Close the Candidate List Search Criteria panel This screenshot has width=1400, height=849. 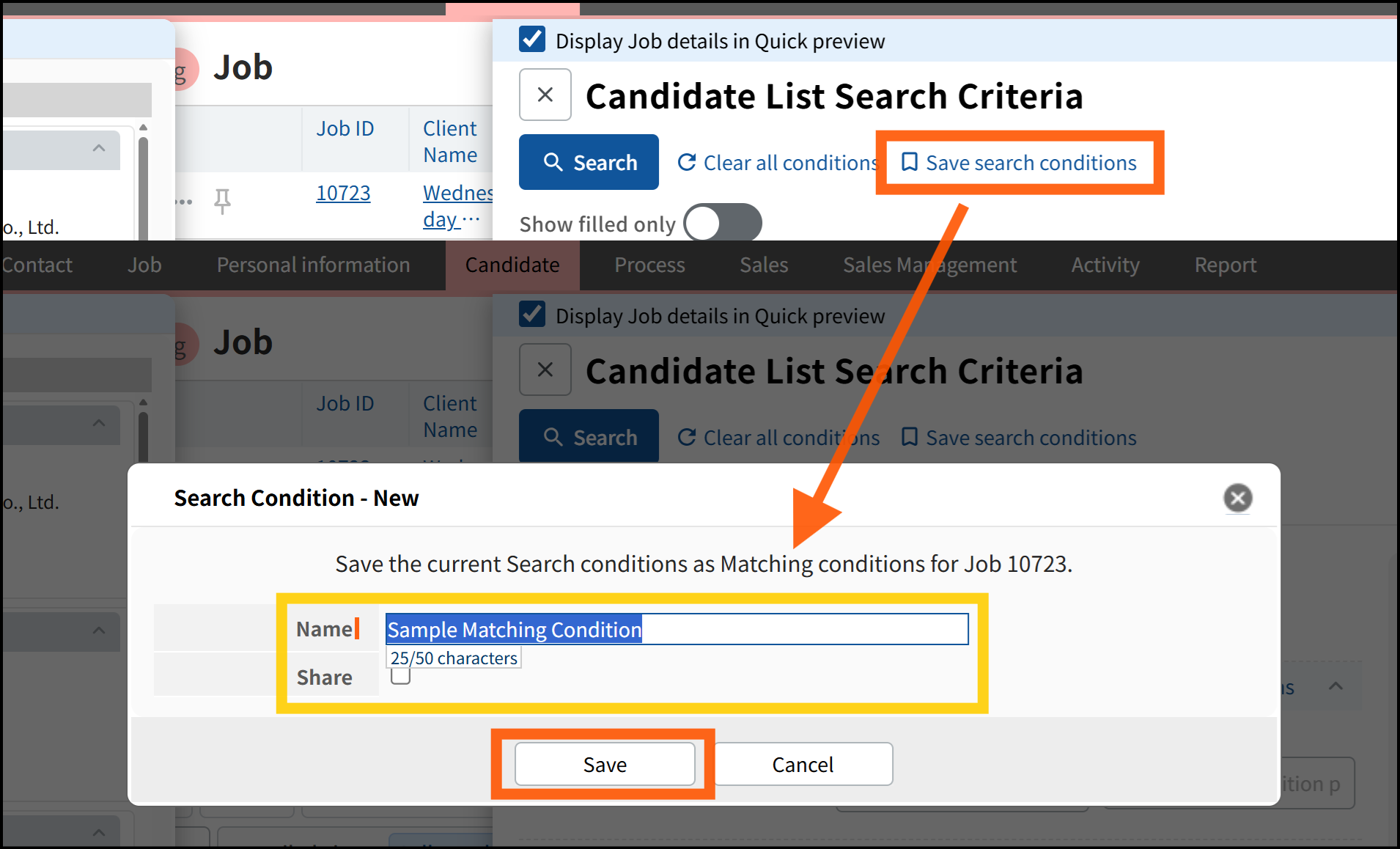click(x=545, y=95)
